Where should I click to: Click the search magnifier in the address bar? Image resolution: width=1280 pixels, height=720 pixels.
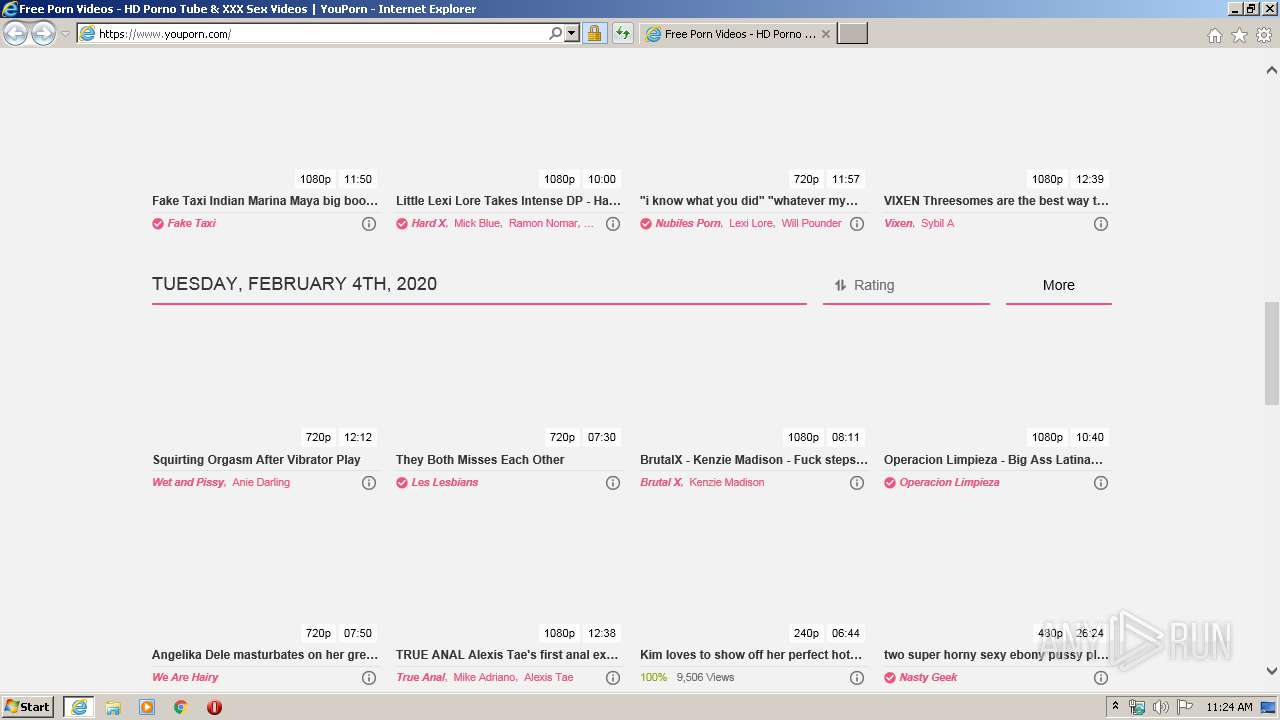pyautogui.click(x=556, y=33)
